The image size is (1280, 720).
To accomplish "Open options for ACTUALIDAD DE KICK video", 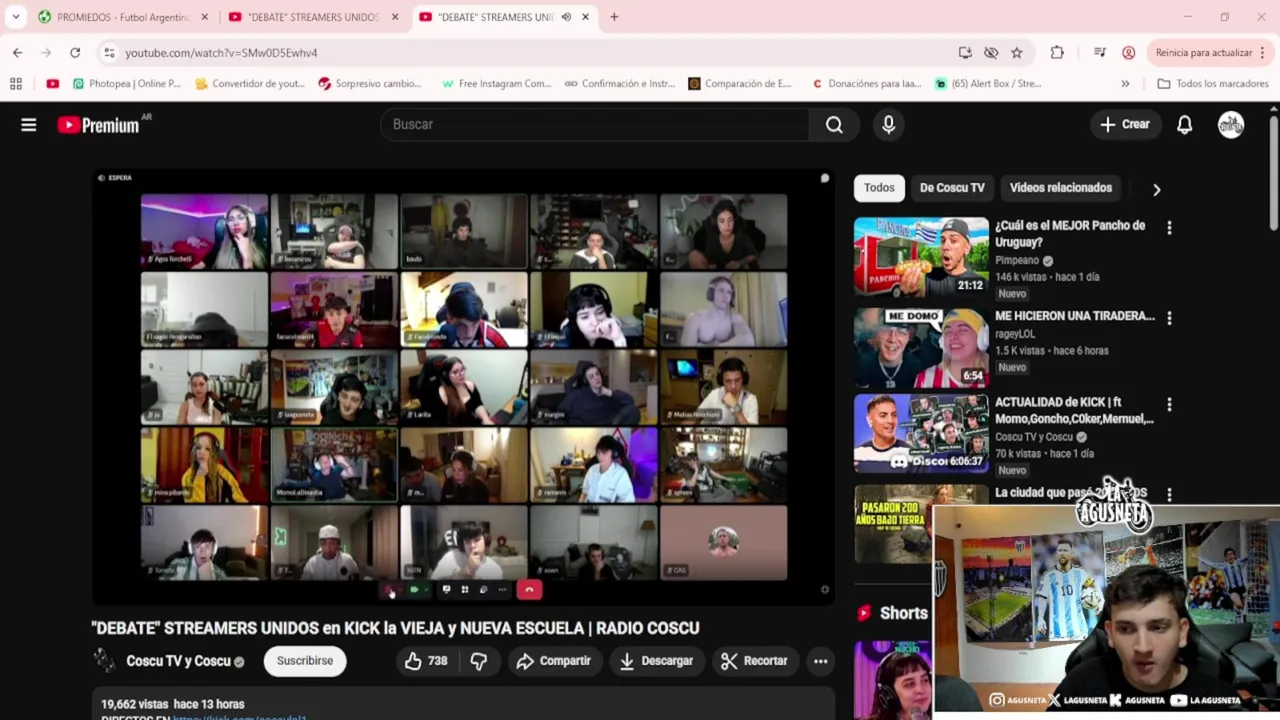I will pos(1169,405).
